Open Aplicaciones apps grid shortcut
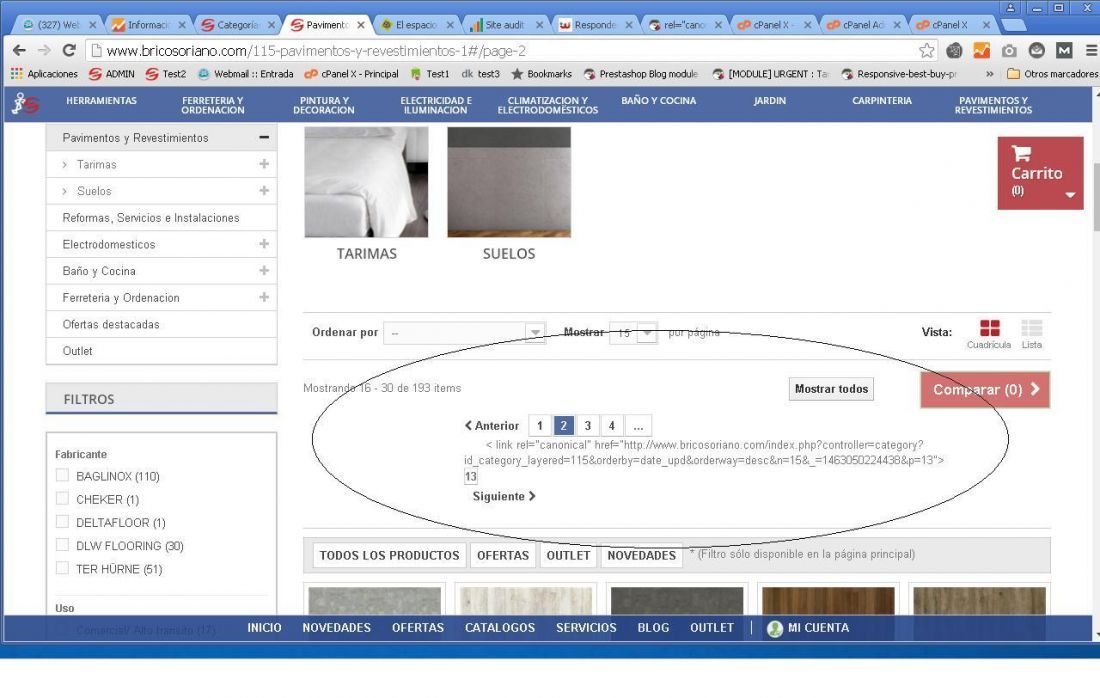Screen dimensions: 1100x698 [x=44, y=74]
